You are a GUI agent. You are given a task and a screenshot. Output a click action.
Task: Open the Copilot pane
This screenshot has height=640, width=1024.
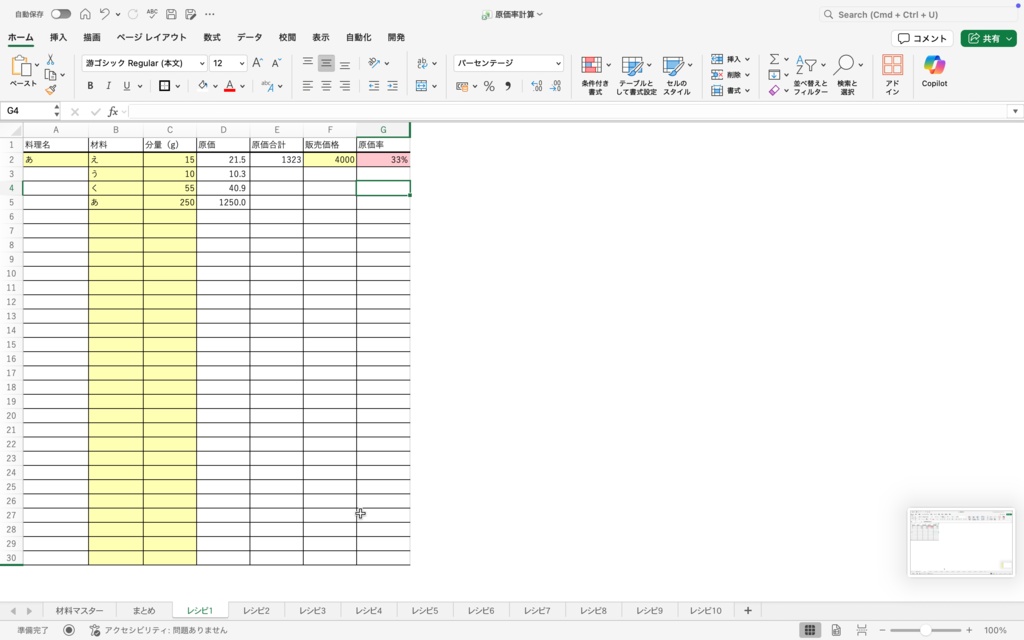934,71
